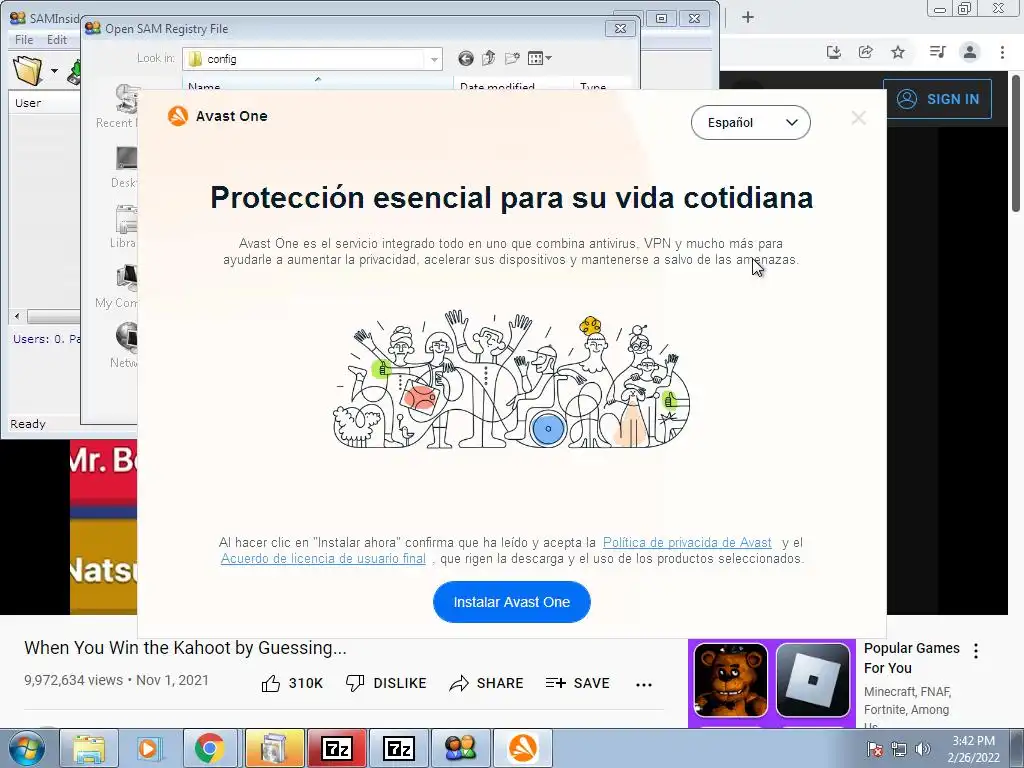
Task: Open the Español language dropdown
Action: (x=750, y=122)
